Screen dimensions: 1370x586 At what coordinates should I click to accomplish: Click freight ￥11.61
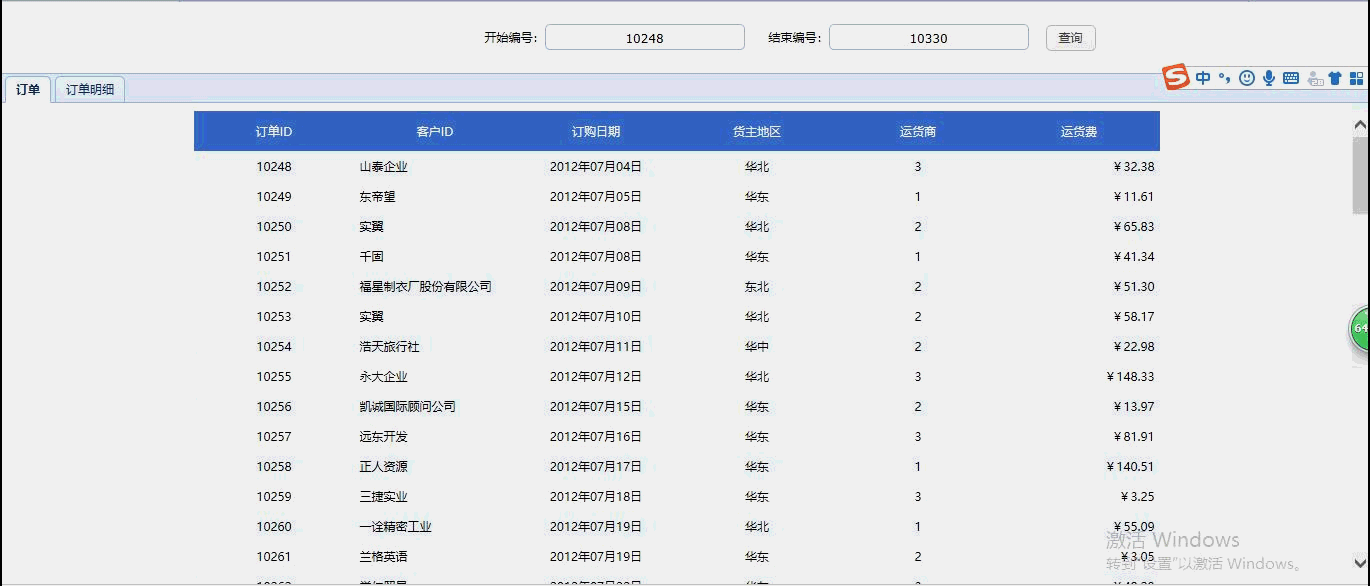[1134, 197]
